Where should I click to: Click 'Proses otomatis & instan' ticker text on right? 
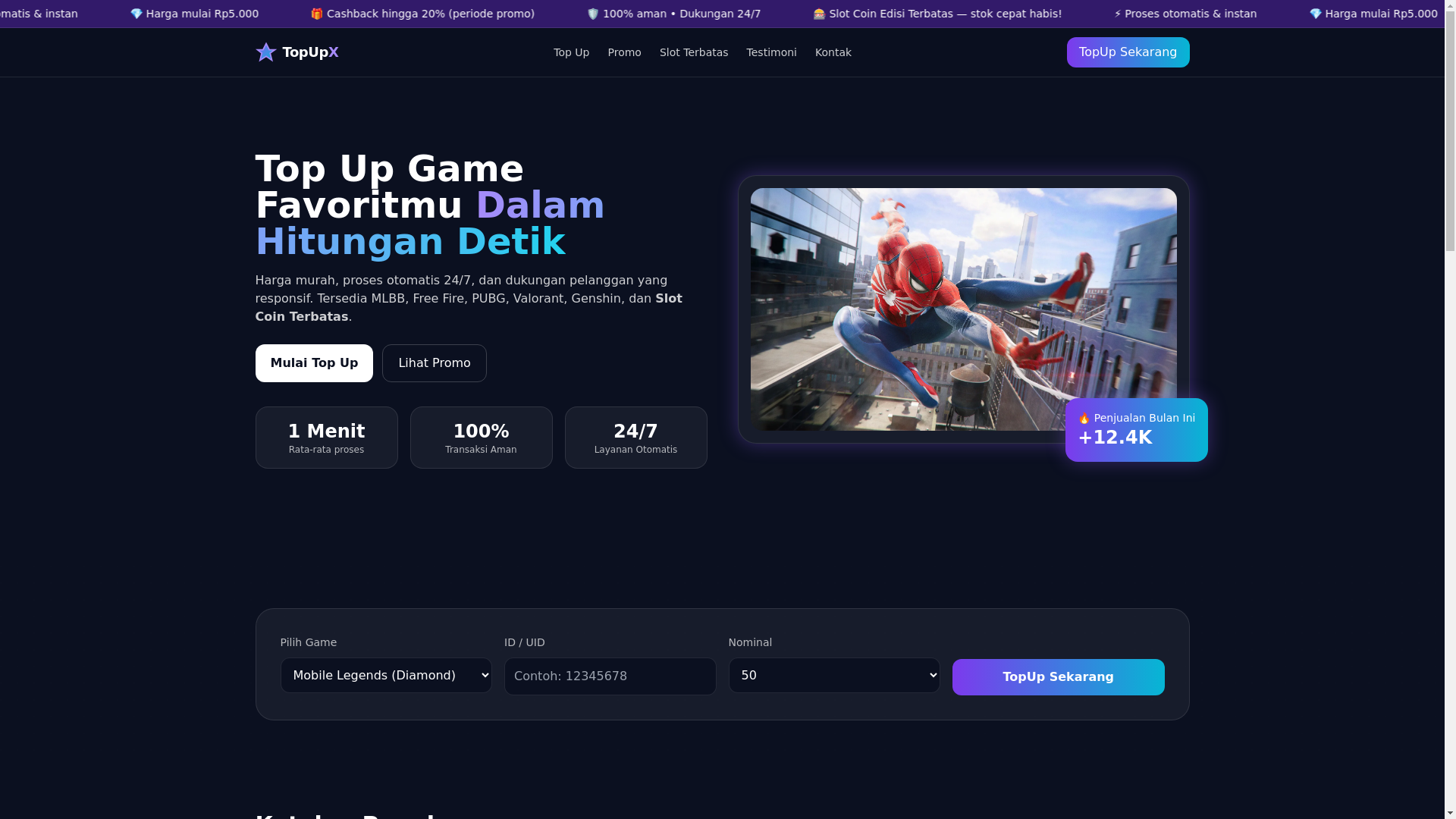click(1191, 14)
